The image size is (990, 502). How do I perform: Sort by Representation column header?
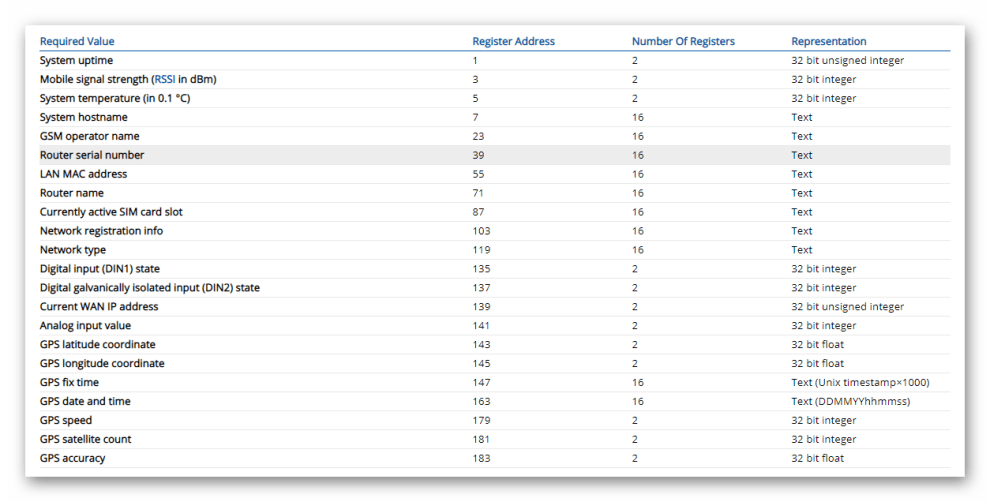pyautogui.click(x=828, y=42)
